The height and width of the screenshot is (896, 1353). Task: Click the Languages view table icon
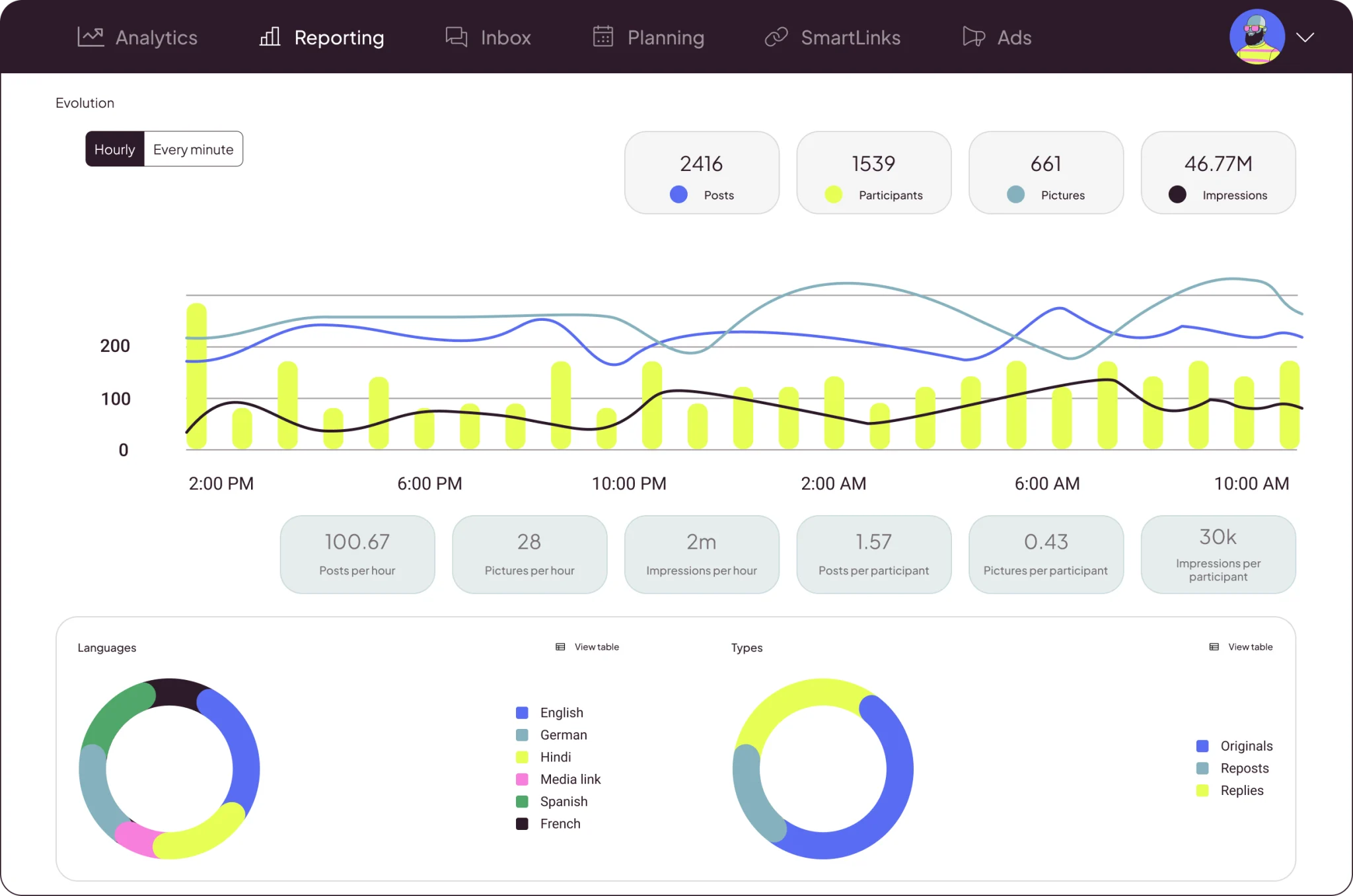pos(560,647)
